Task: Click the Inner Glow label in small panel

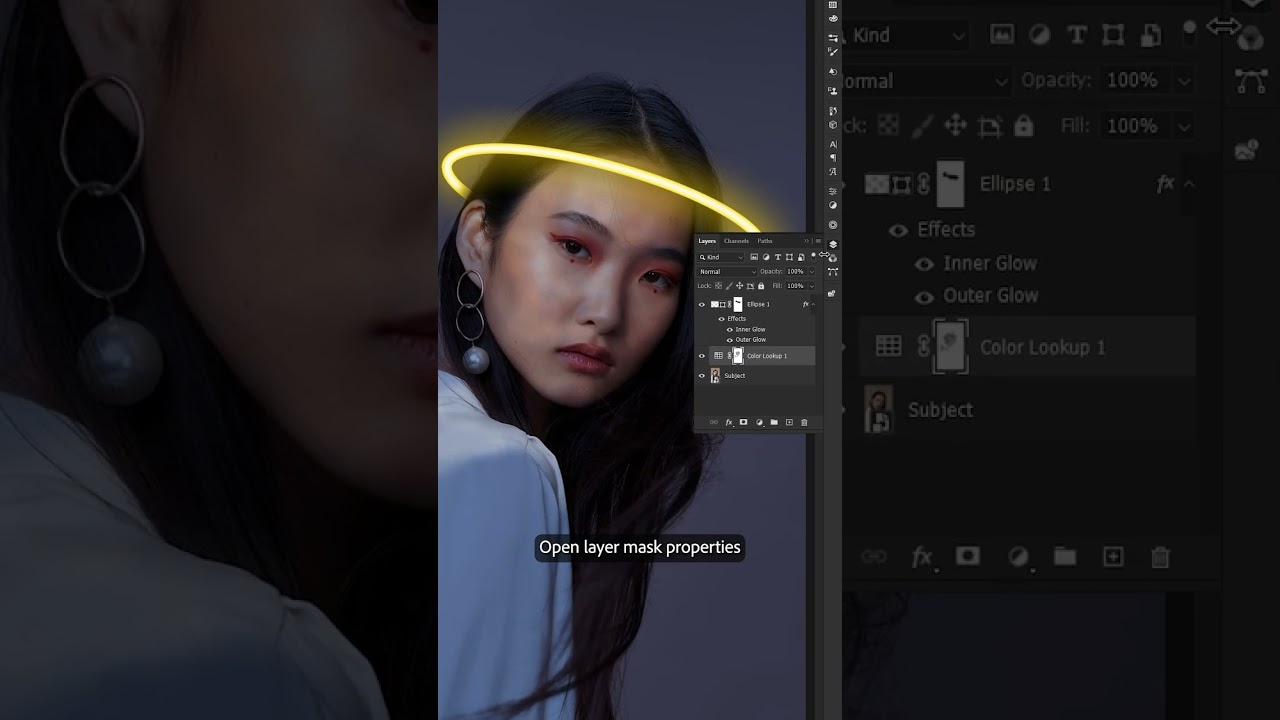Action: (751, 329)
